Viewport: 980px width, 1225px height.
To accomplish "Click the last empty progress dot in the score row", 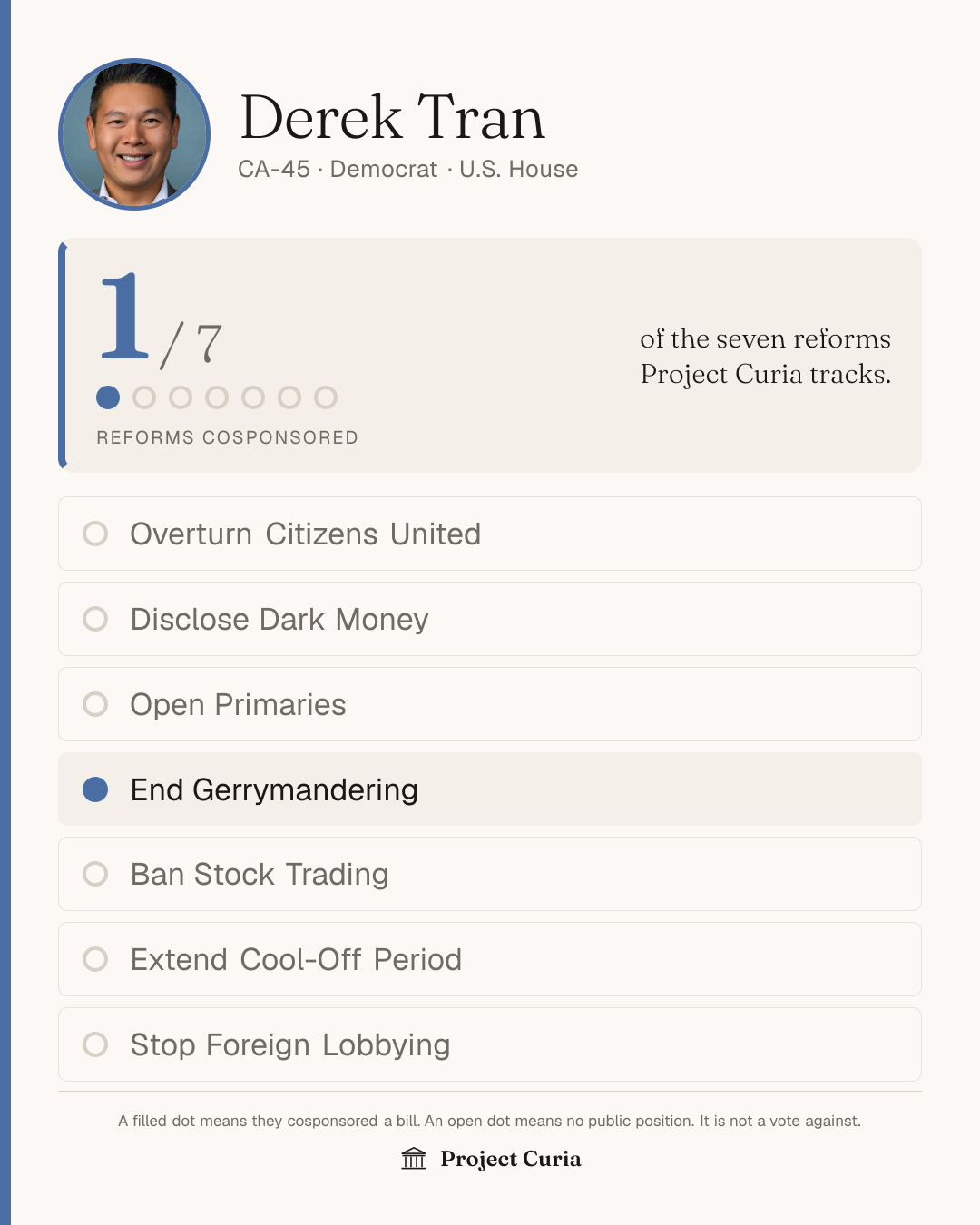I will [x=326, y=397].
